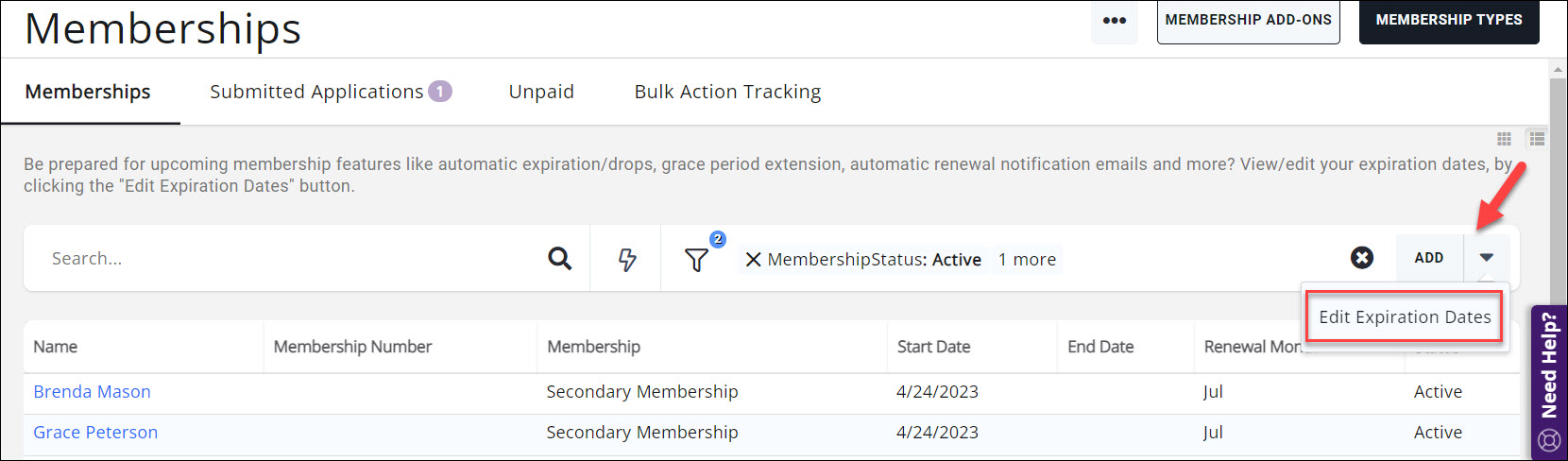Click the search magnifying glass icon
Image resolution: width=1568 pixels, height=461 pixels.
(559, 259)
